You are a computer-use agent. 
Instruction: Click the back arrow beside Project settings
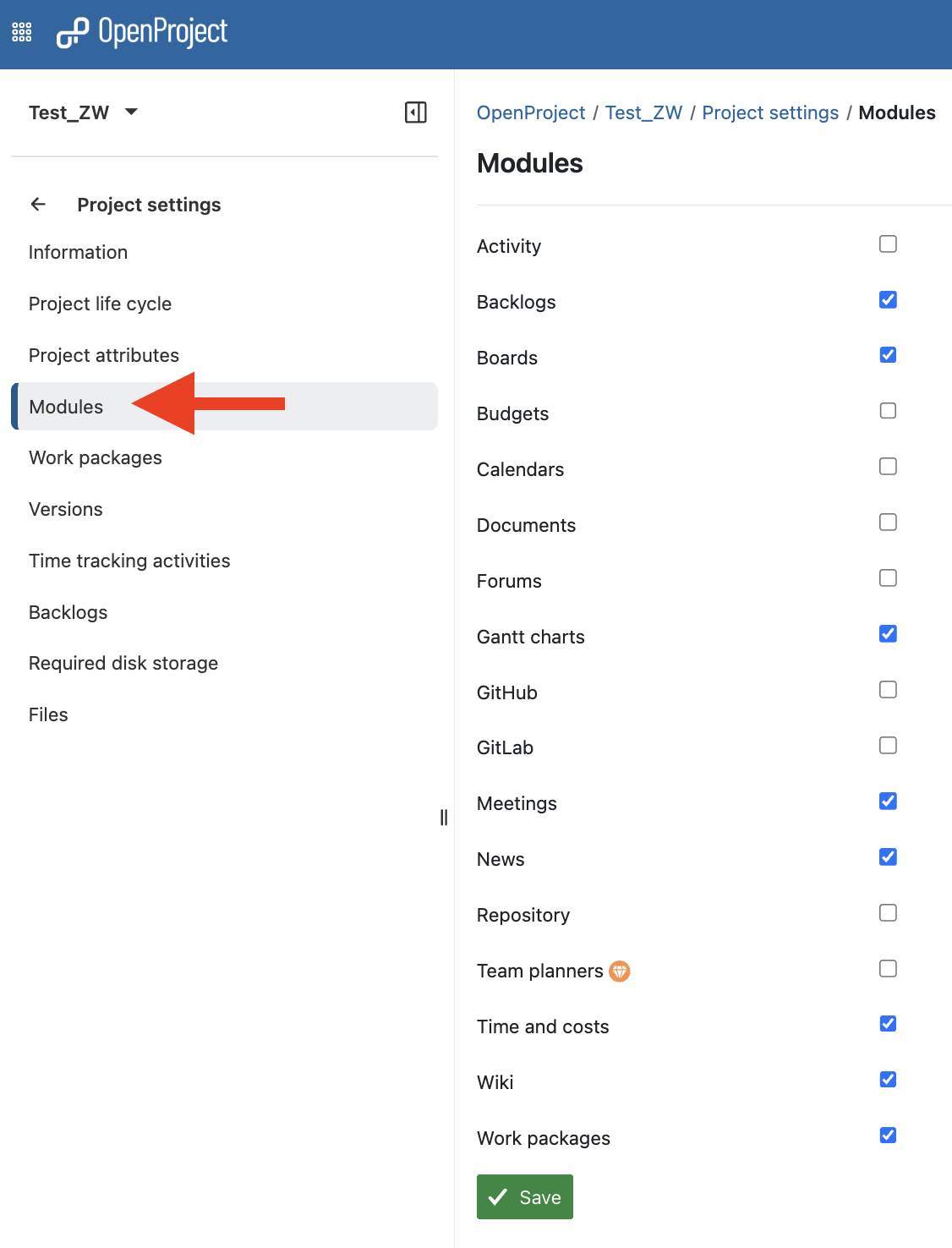tap(38, 205)
